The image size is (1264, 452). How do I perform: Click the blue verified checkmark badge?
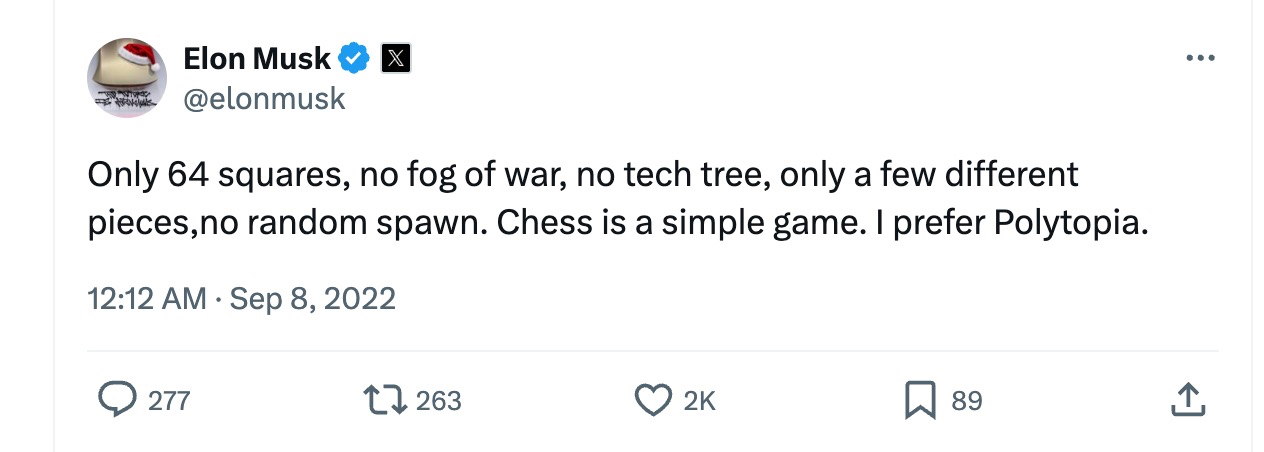coord(353,59)
